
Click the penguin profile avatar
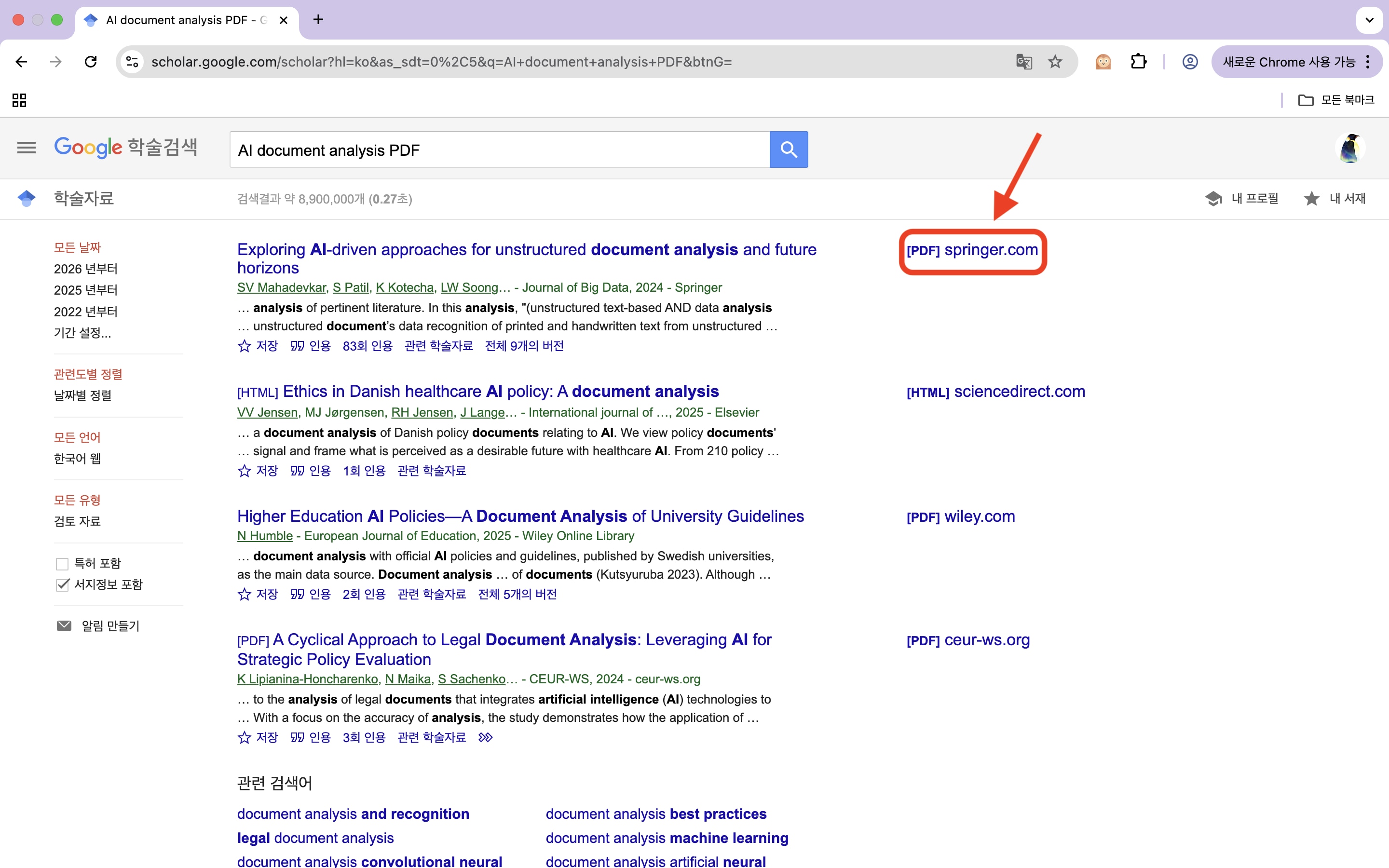tap(1349, 148)
